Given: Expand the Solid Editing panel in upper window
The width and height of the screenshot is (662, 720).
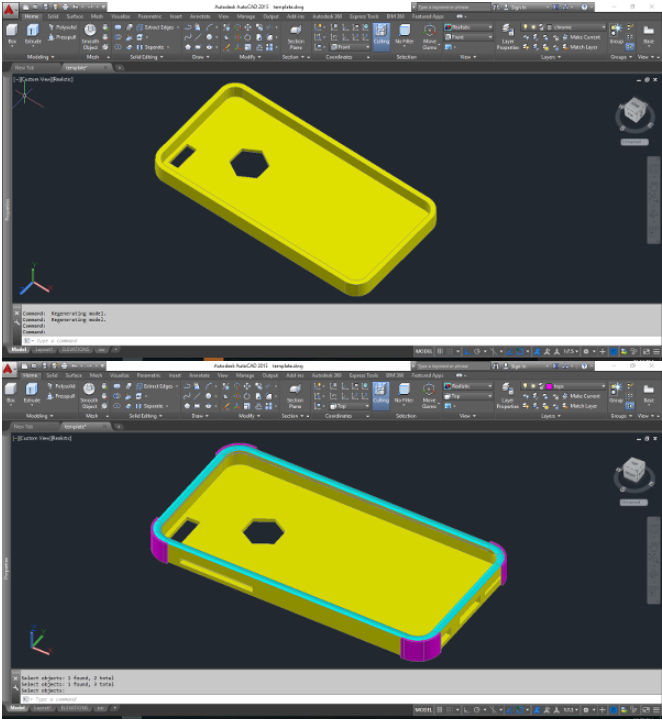Looking at the screenshot, I should (x=146, y=57).
